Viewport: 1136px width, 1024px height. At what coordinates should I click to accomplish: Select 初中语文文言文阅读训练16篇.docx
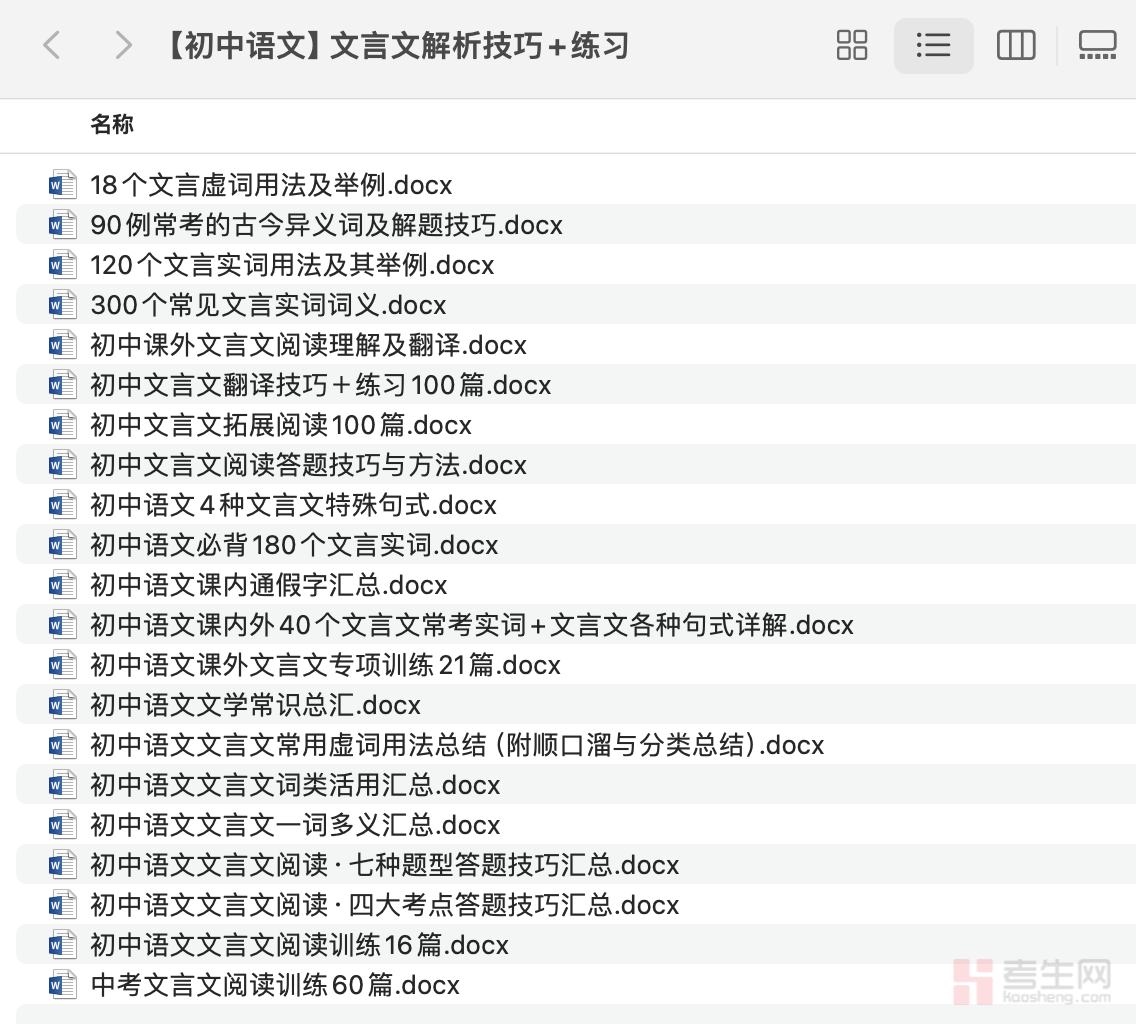pyautogui.click(x=299, y=945)
